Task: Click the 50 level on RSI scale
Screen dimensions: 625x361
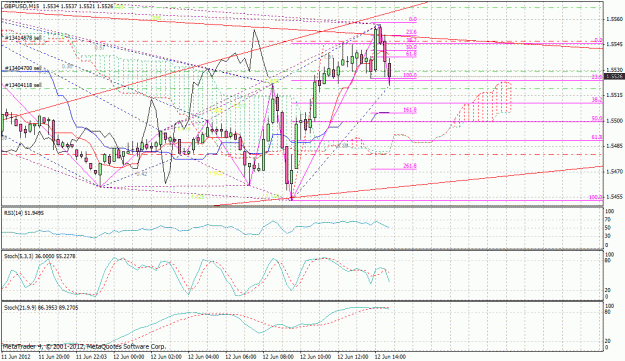Action: (608, 228)
